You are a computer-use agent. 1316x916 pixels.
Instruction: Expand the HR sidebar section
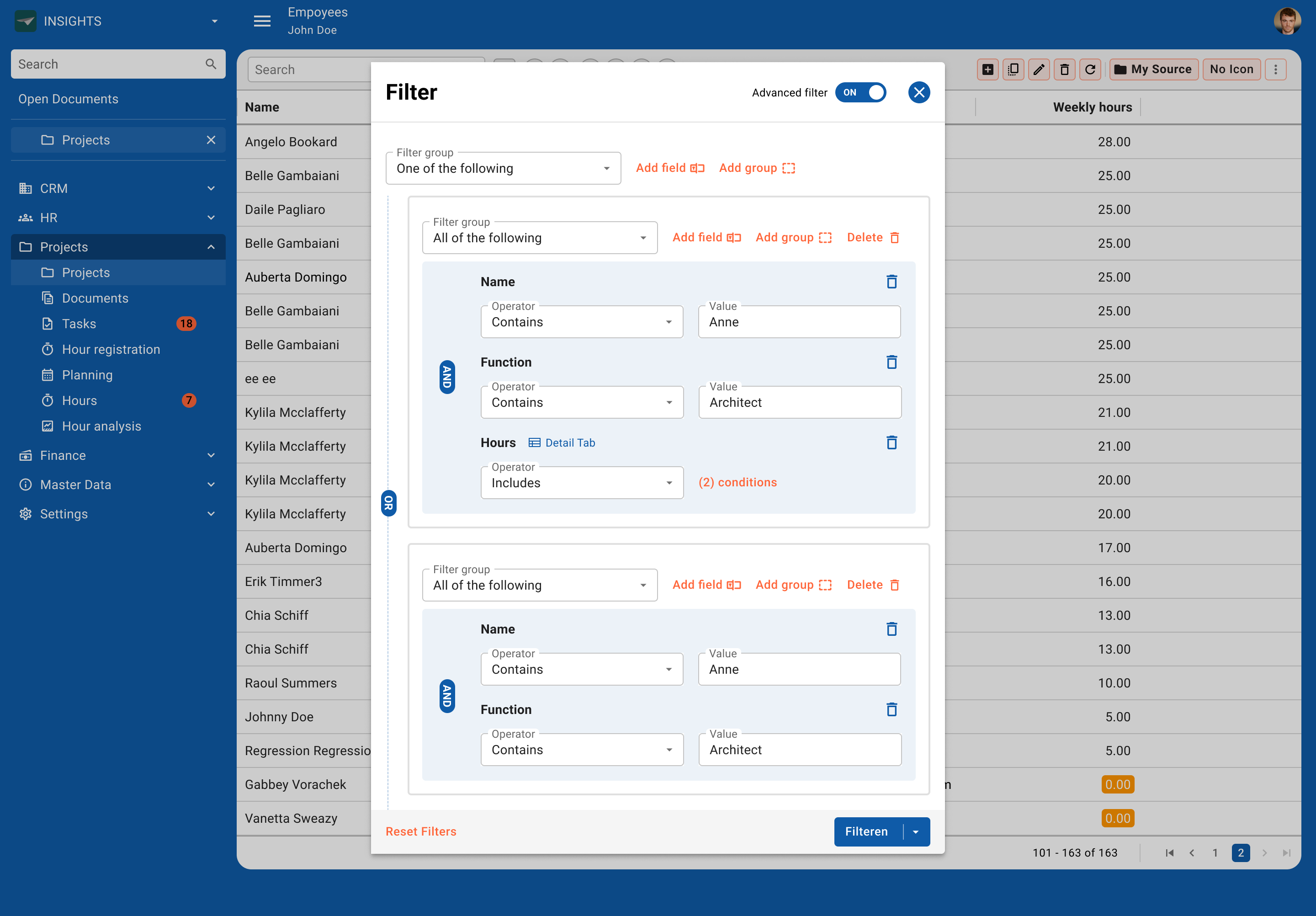pos(118,217)
